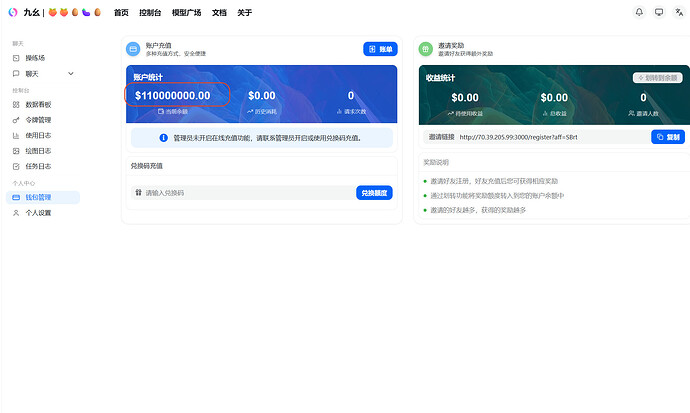Click the 数据看板 sidebar icon
The height and width of the screenshot is (413, 690).
coord(16,105)
